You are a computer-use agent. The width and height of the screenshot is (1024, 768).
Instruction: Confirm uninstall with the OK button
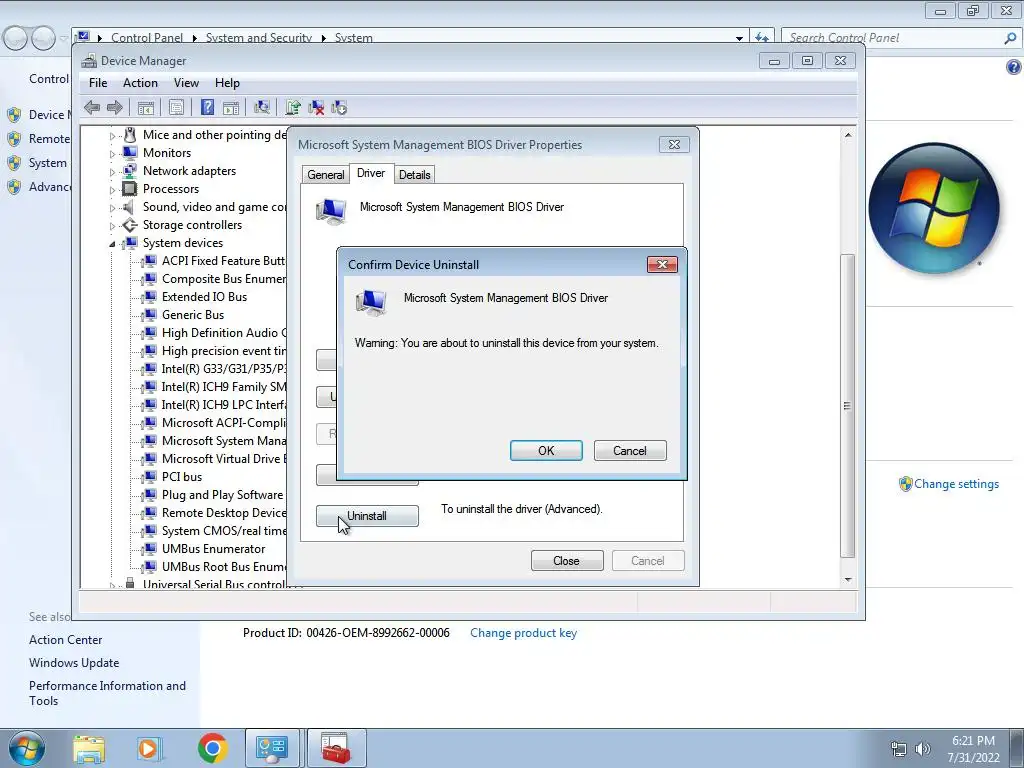(x=546, y=451)
